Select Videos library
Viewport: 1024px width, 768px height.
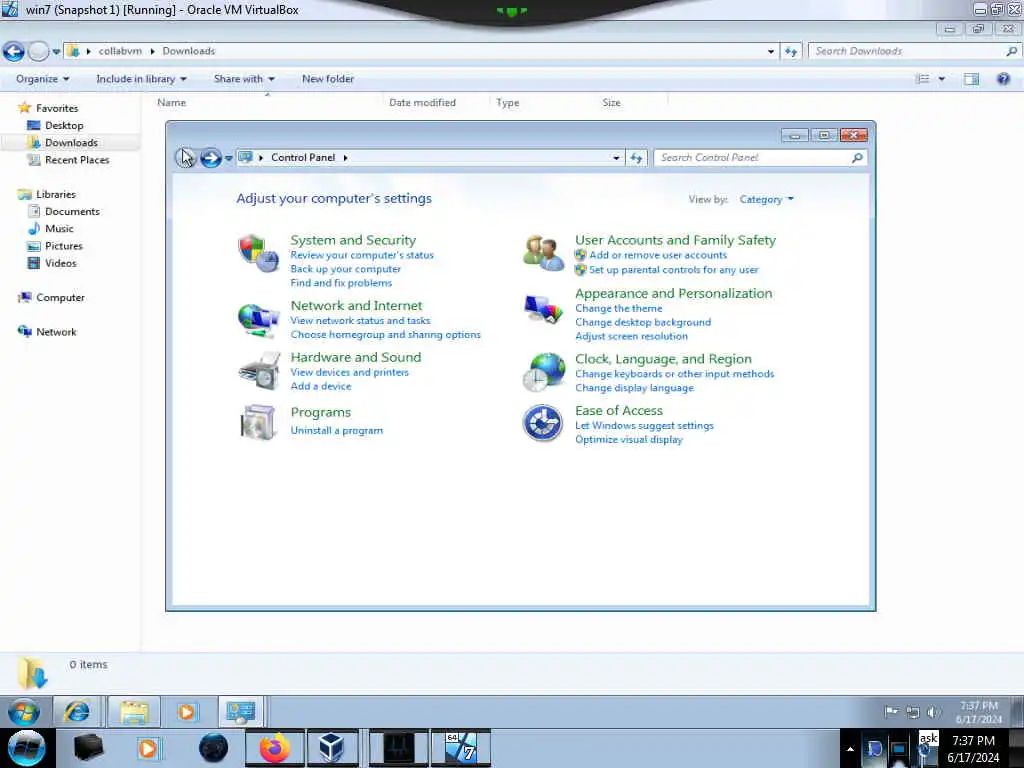[60, 263]
